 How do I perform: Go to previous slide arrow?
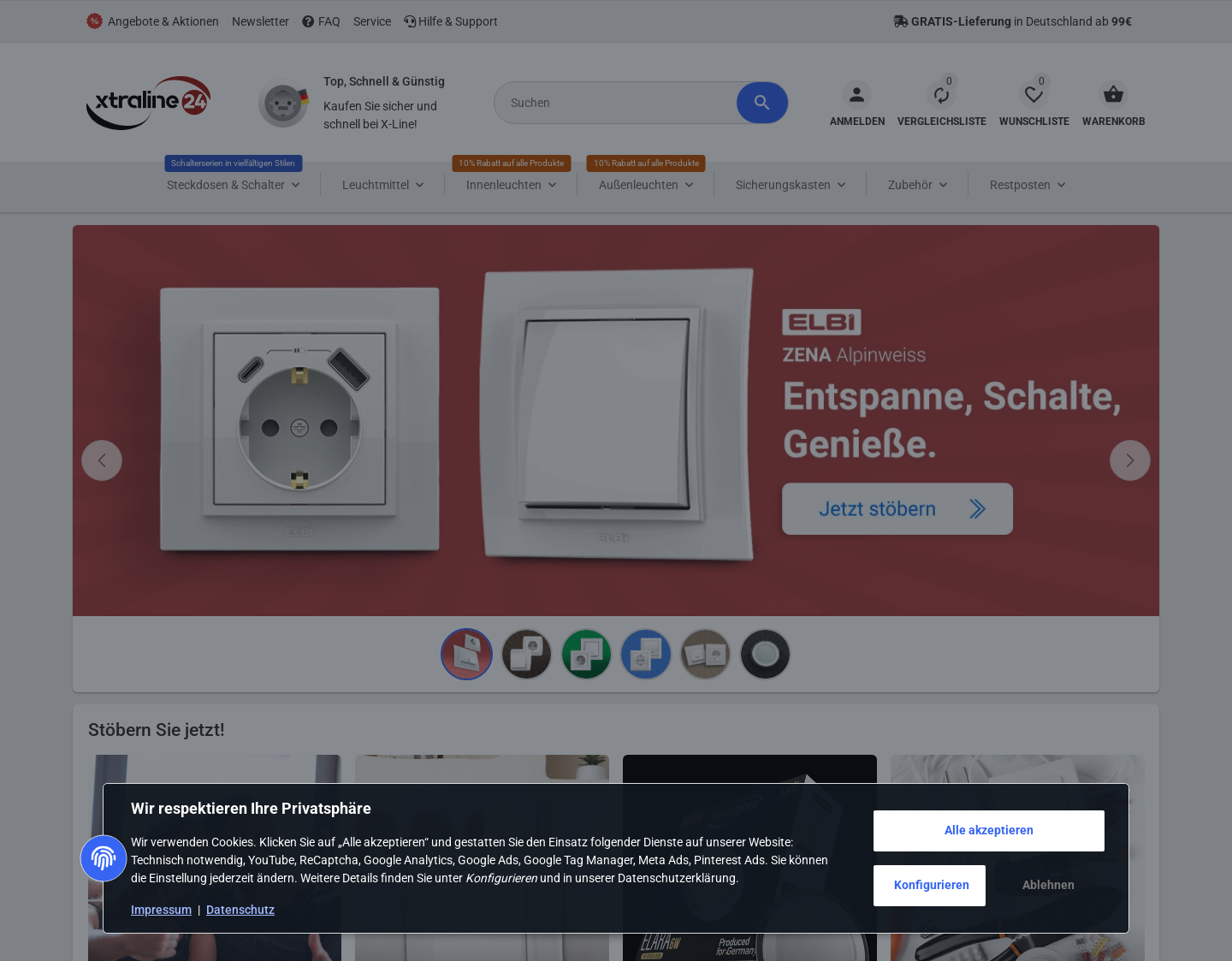pos(102,460)
